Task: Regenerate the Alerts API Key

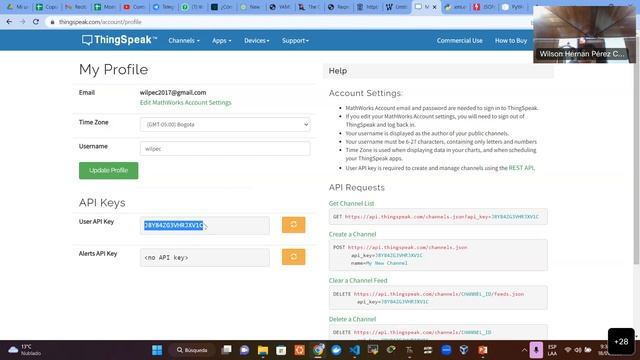Action: click(293, 257)
